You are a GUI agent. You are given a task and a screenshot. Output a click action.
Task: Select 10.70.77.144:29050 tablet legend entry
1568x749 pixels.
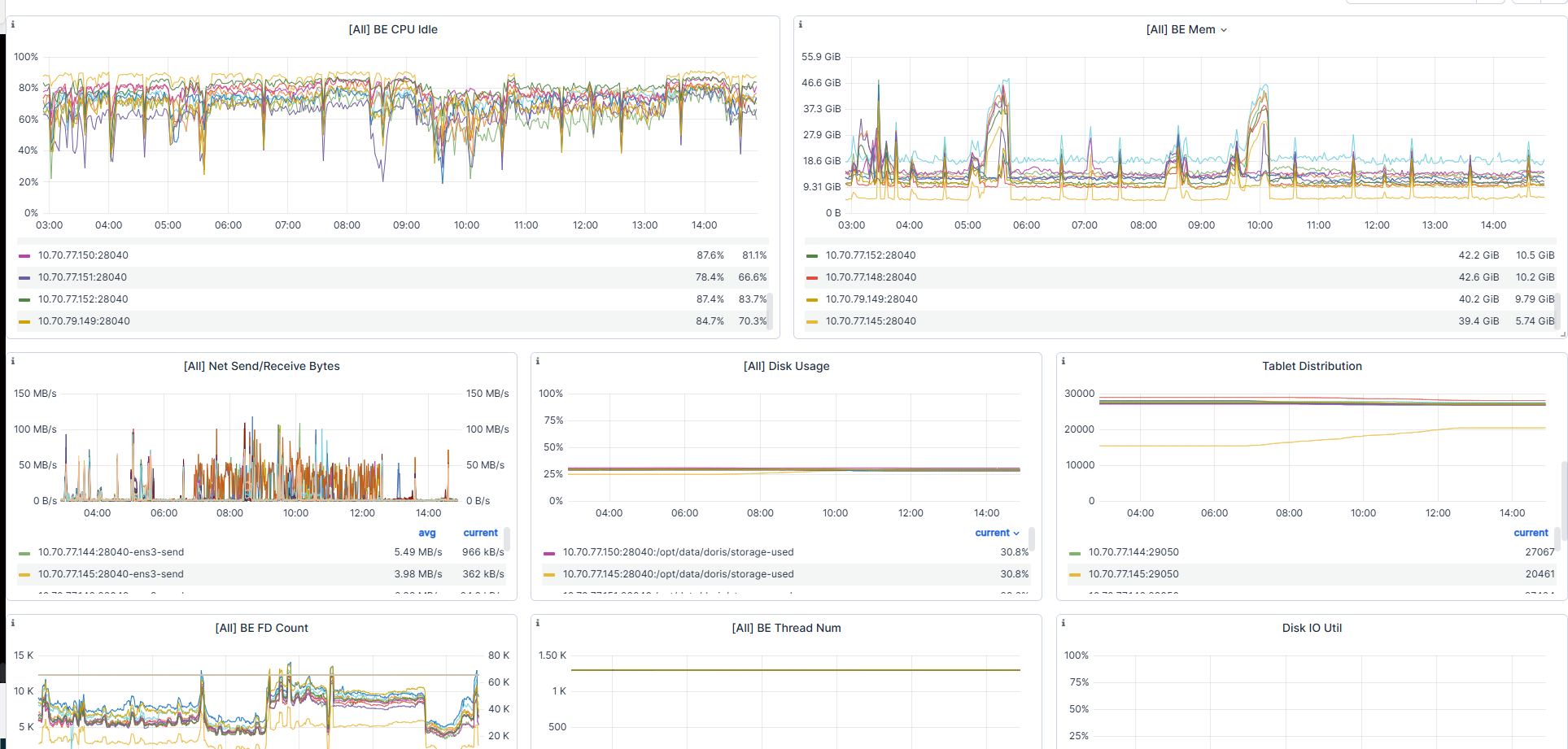click(x=1133, y=552)
